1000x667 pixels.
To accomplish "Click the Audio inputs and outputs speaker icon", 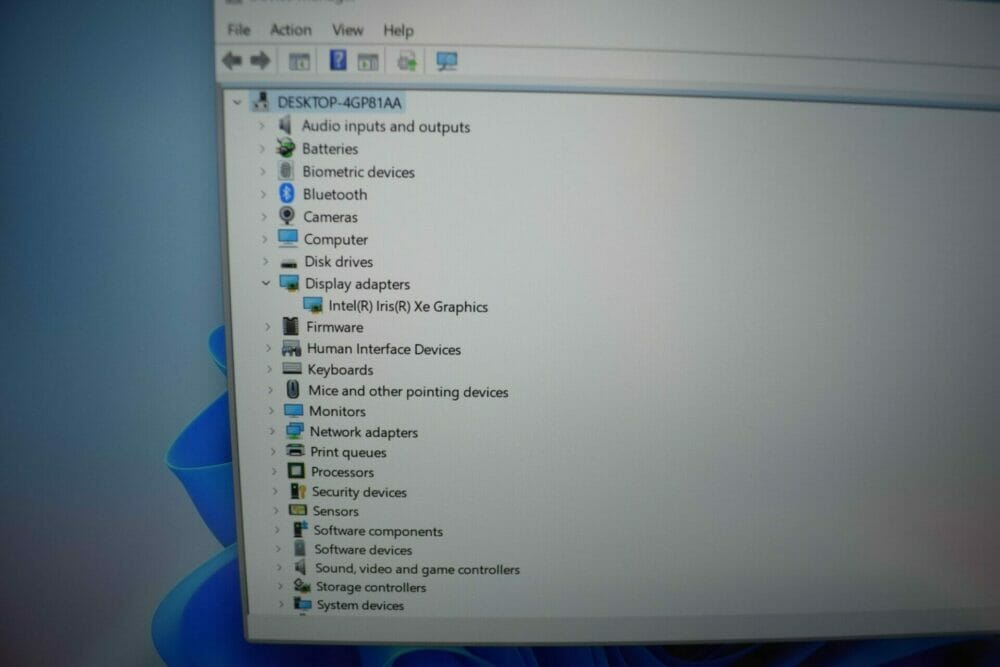I will coord(285,125).
